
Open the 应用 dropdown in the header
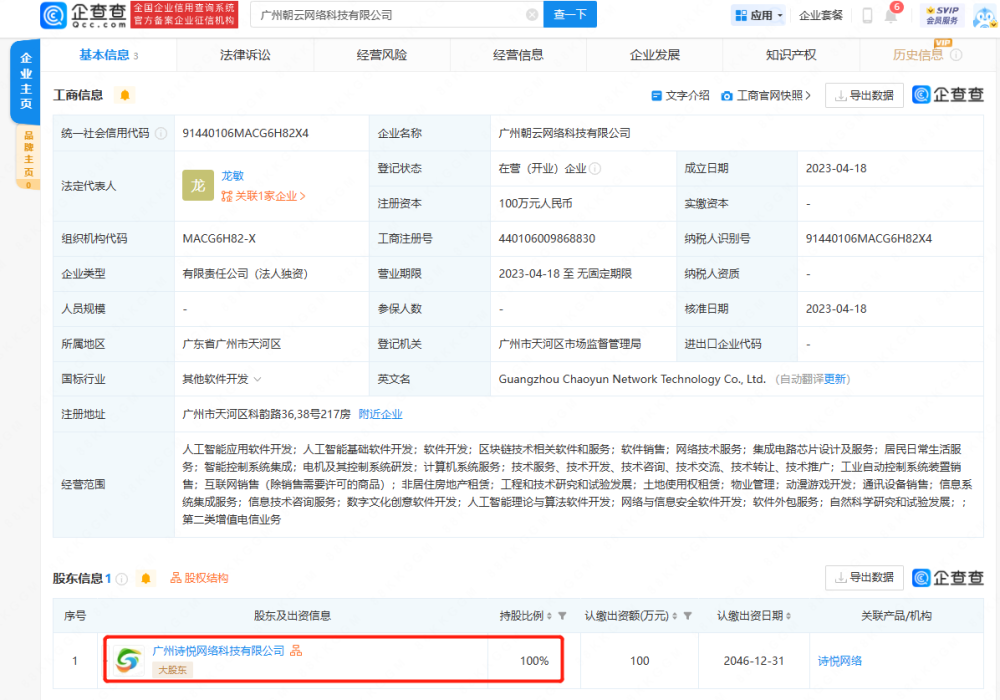[x=758, y=15]
